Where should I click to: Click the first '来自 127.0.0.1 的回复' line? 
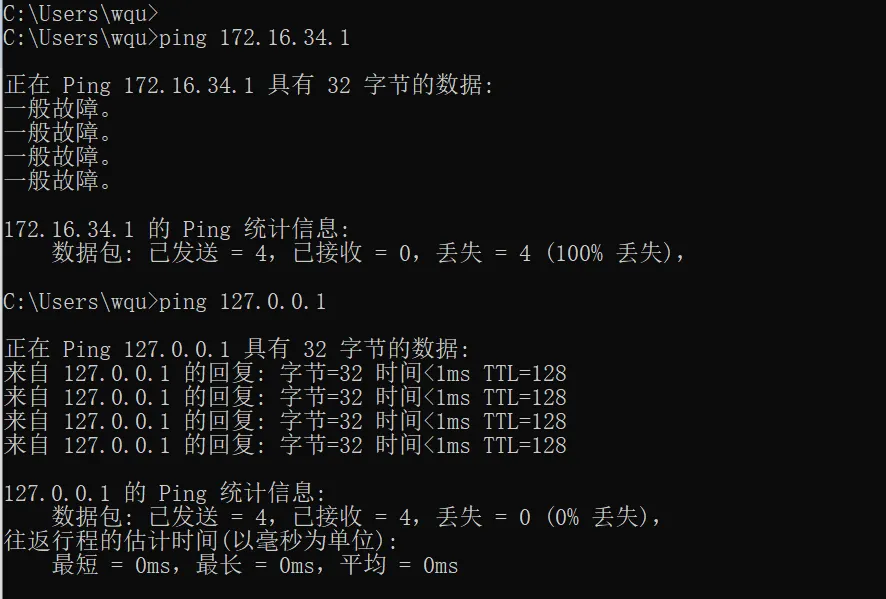coord(285,373)
